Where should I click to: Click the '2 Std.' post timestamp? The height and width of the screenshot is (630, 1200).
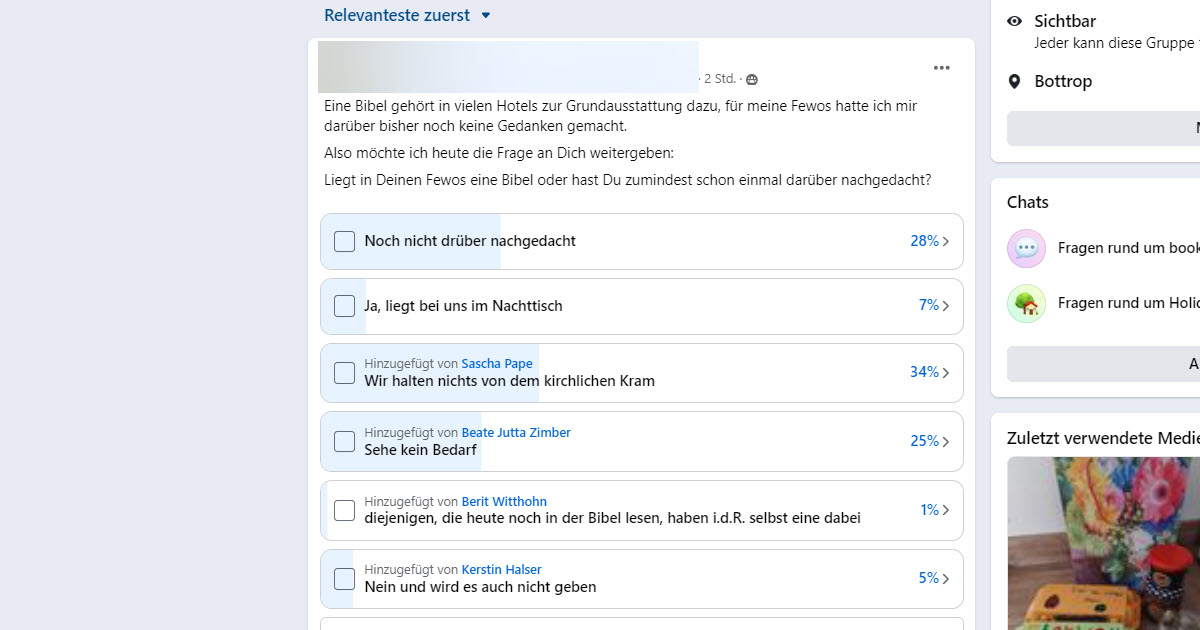(x=720, y=79)
